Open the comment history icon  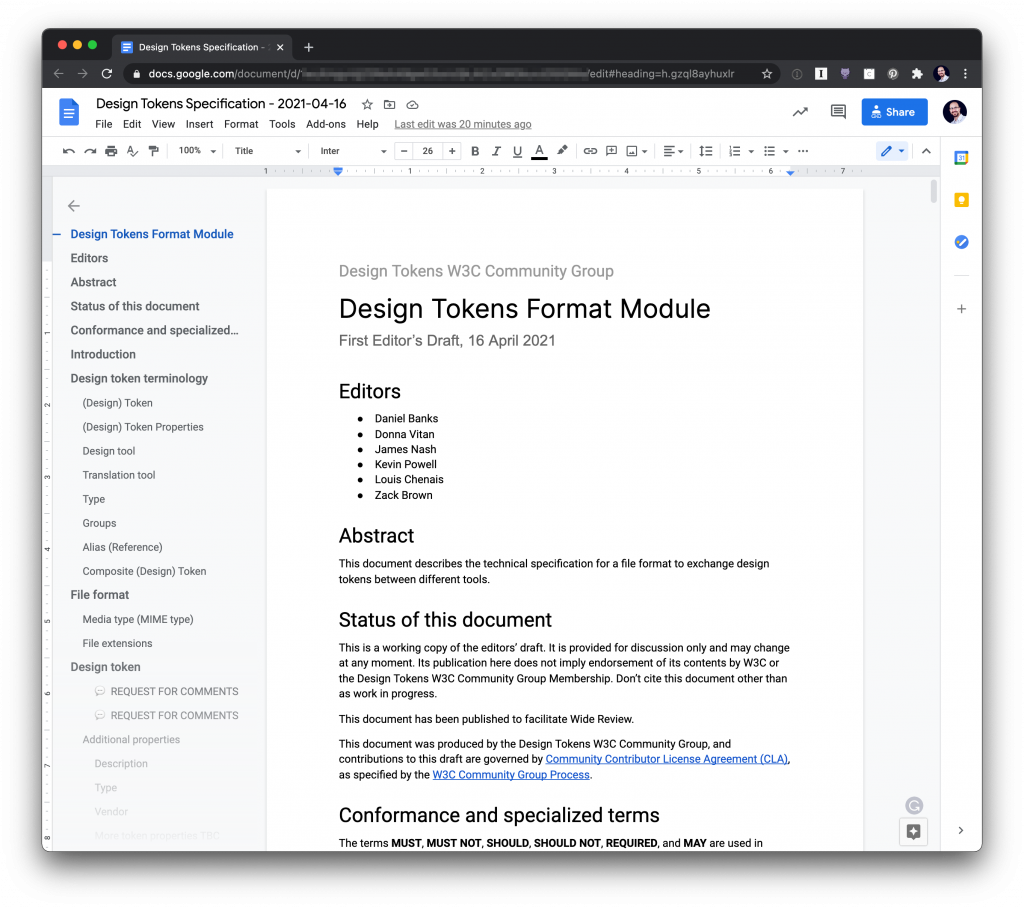point(838,112)
